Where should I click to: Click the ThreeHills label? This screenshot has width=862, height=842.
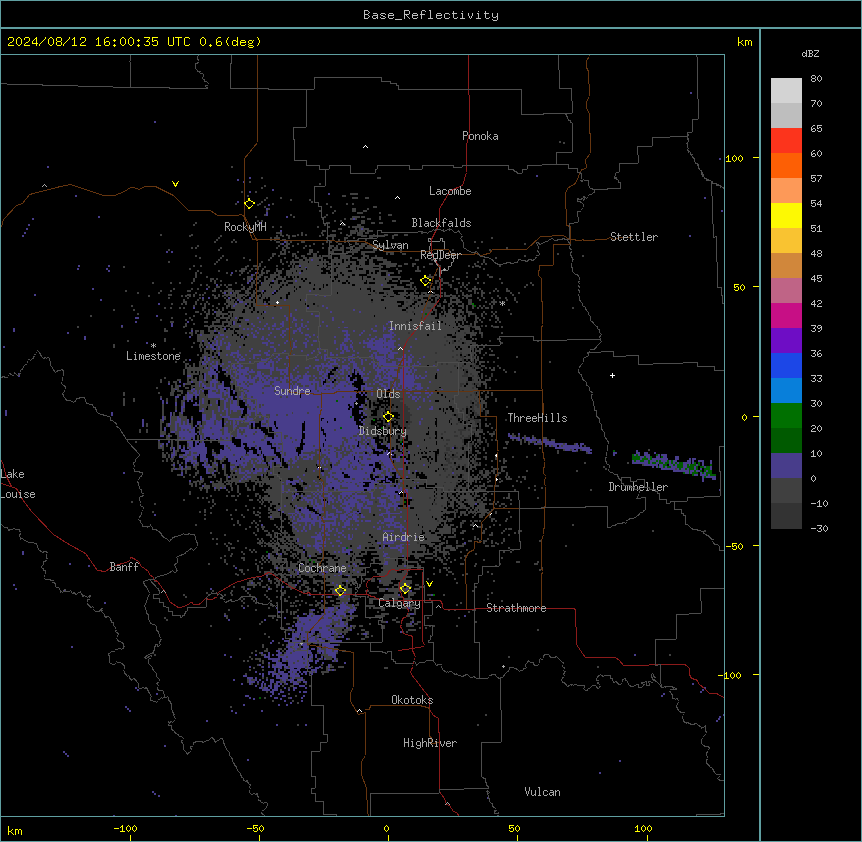(x=537, y=418)
